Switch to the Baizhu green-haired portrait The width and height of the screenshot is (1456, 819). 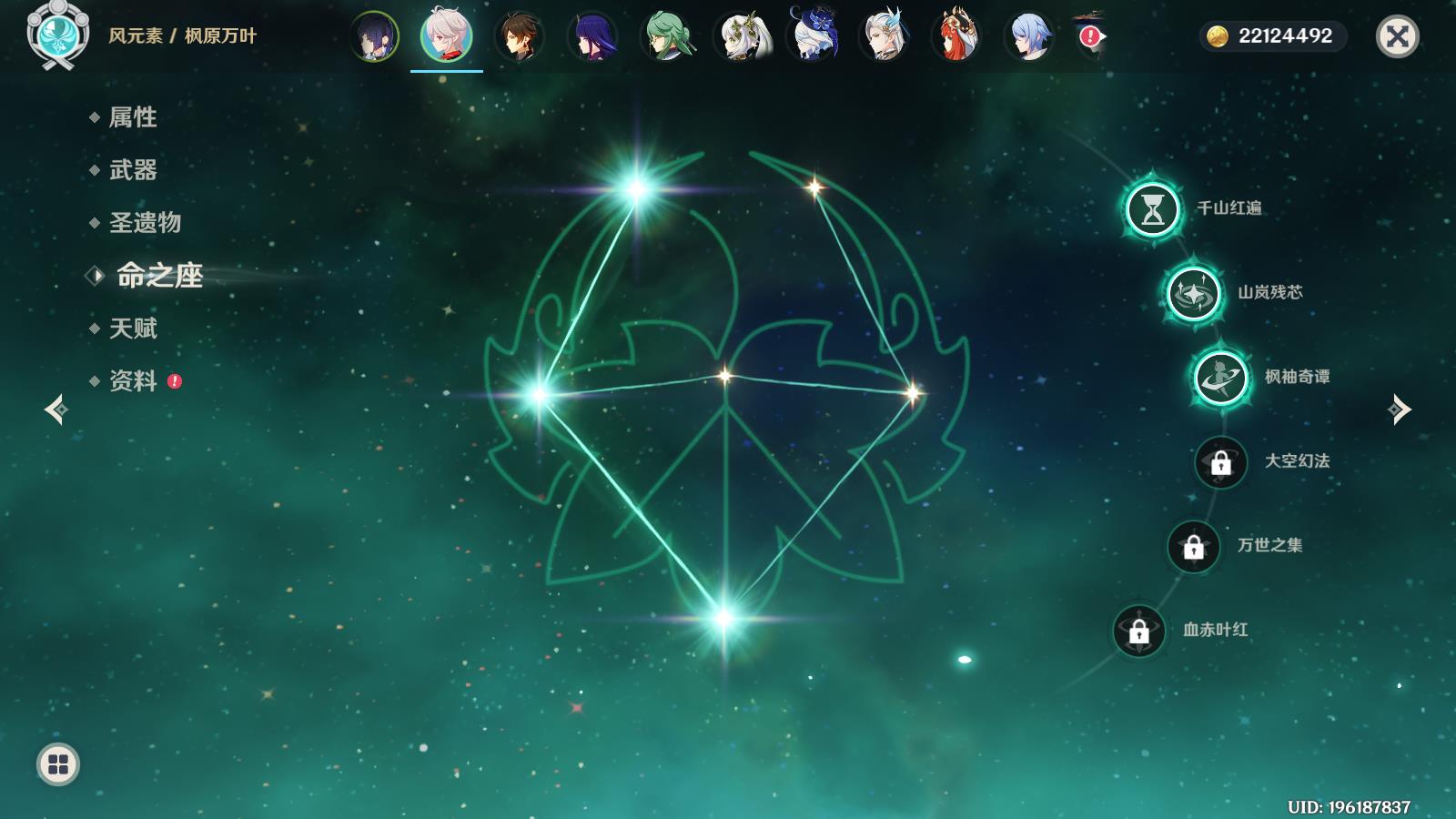pos(667,36)
